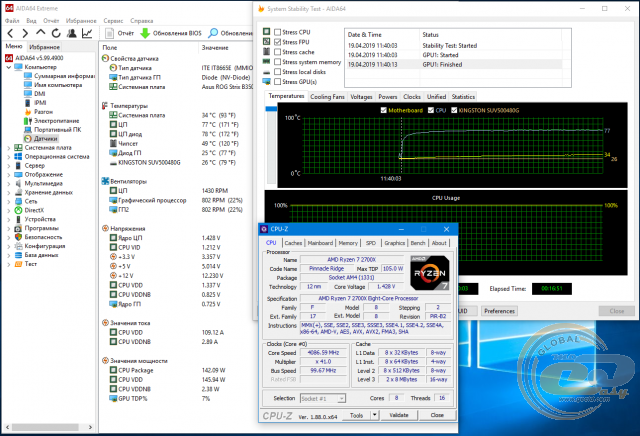
Task: Expand the Сервер tree node
Action: click(9, 166)
